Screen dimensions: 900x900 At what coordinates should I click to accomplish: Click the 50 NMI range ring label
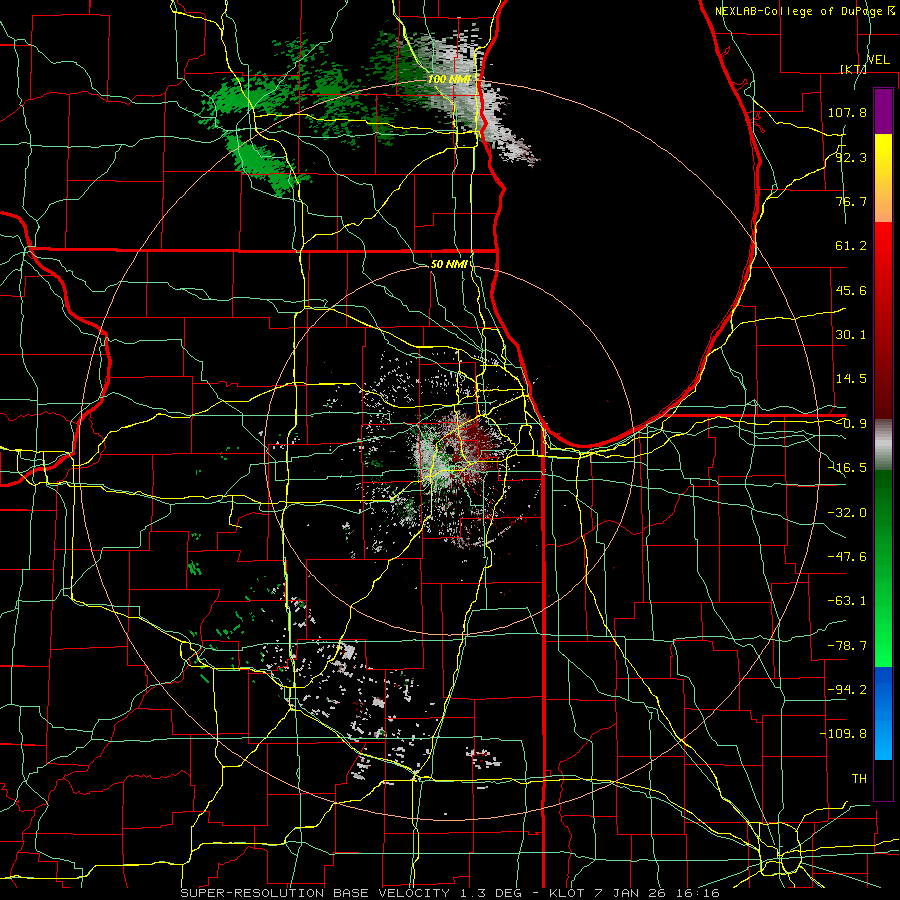(x=448, y=264)
